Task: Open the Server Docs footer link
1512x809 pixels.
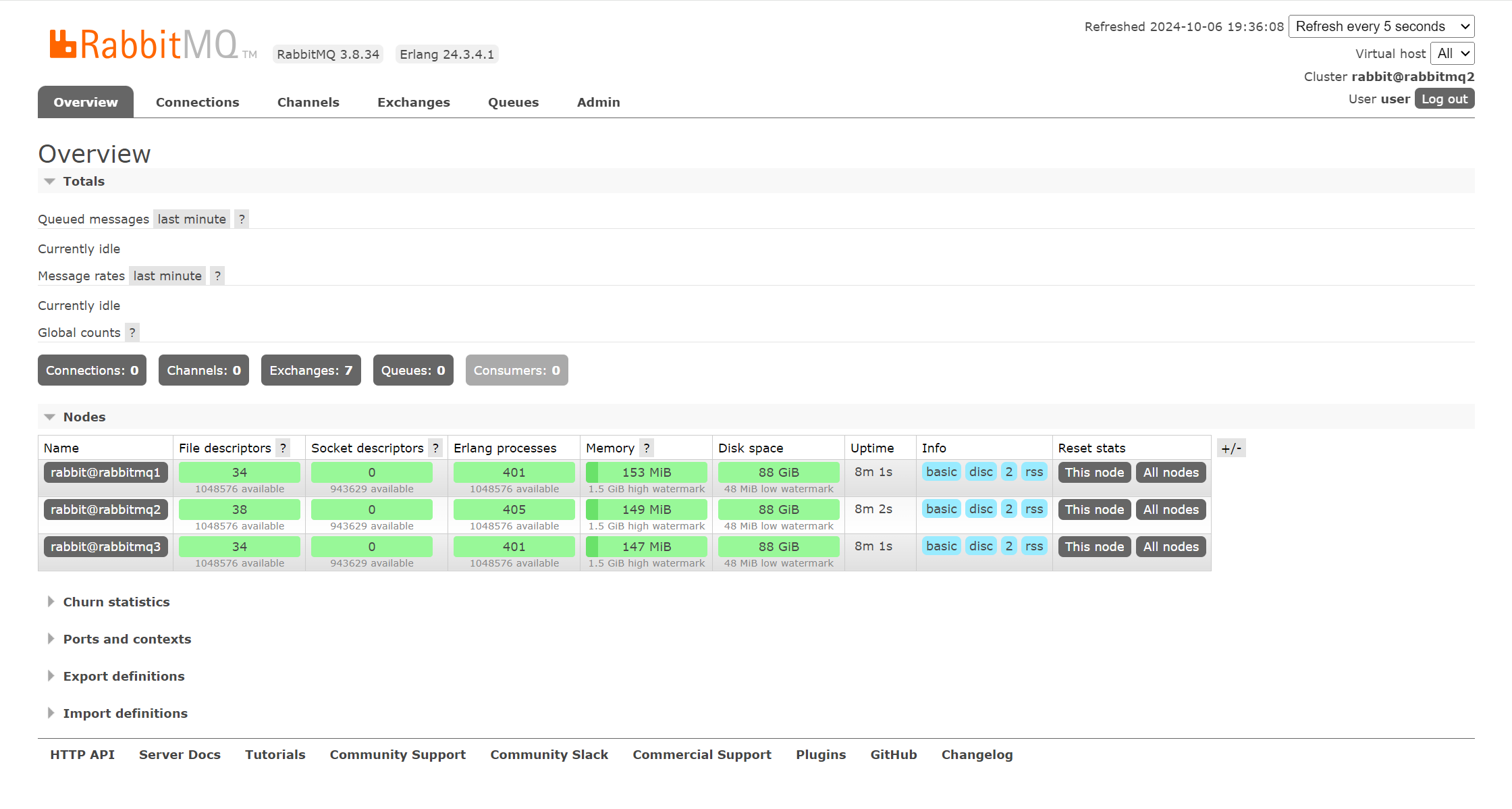Action: point(180,754)
